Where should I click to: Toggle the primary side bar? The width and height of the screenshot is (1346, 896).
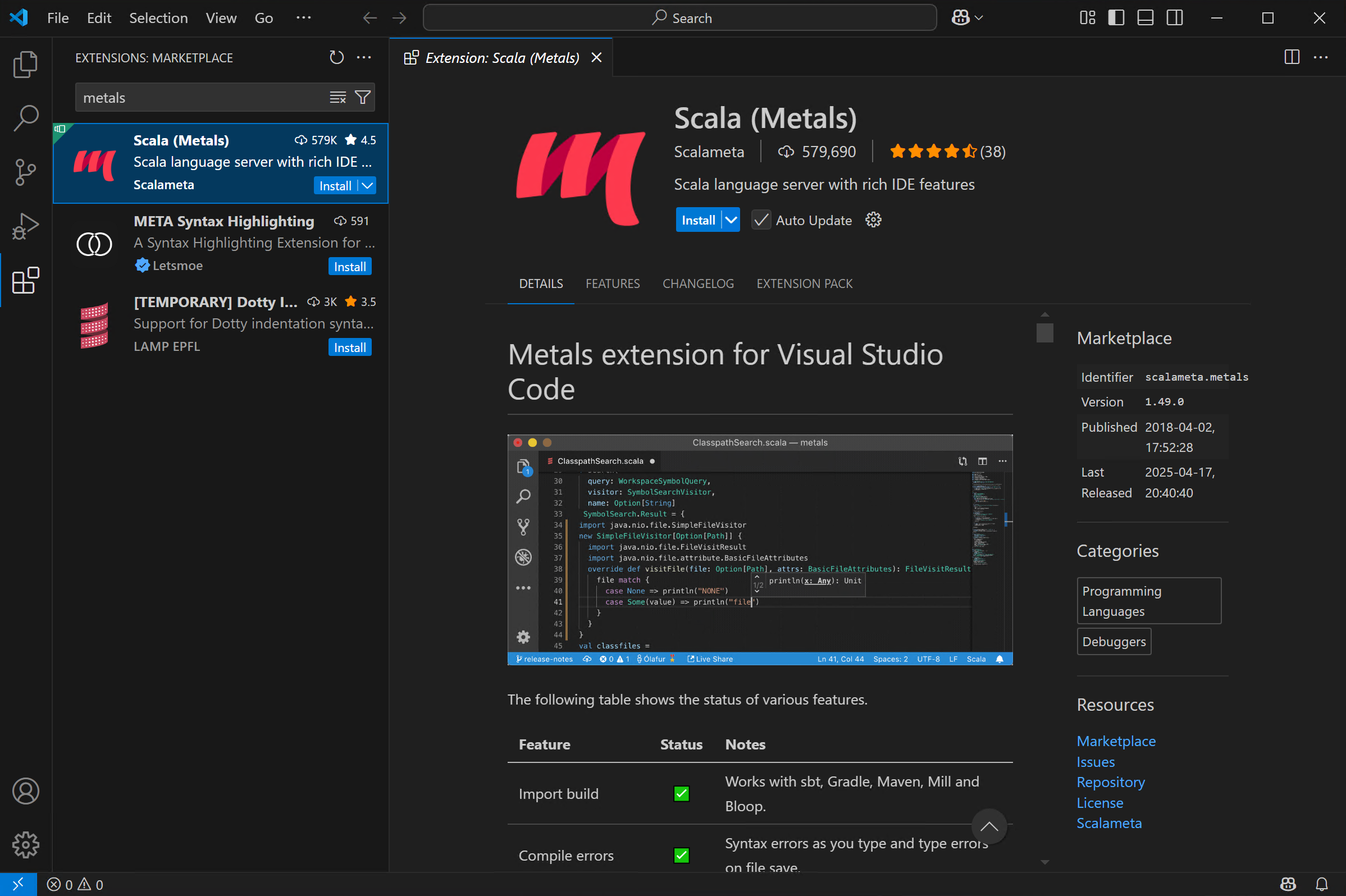[1116, 18]
